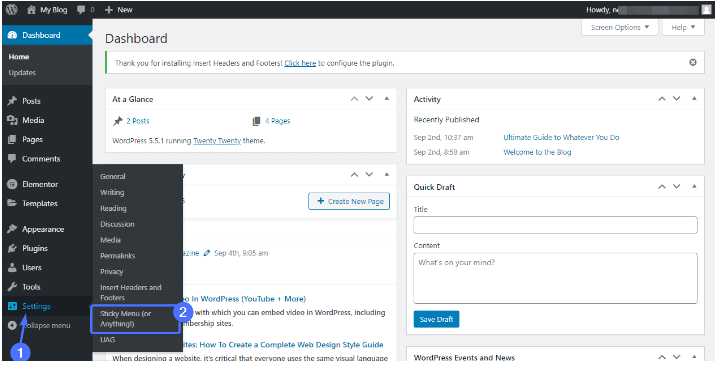This screenshot has width=717, height=375.
Task: Click the Elementor icon in sidebar
Action: pos(12,184)
